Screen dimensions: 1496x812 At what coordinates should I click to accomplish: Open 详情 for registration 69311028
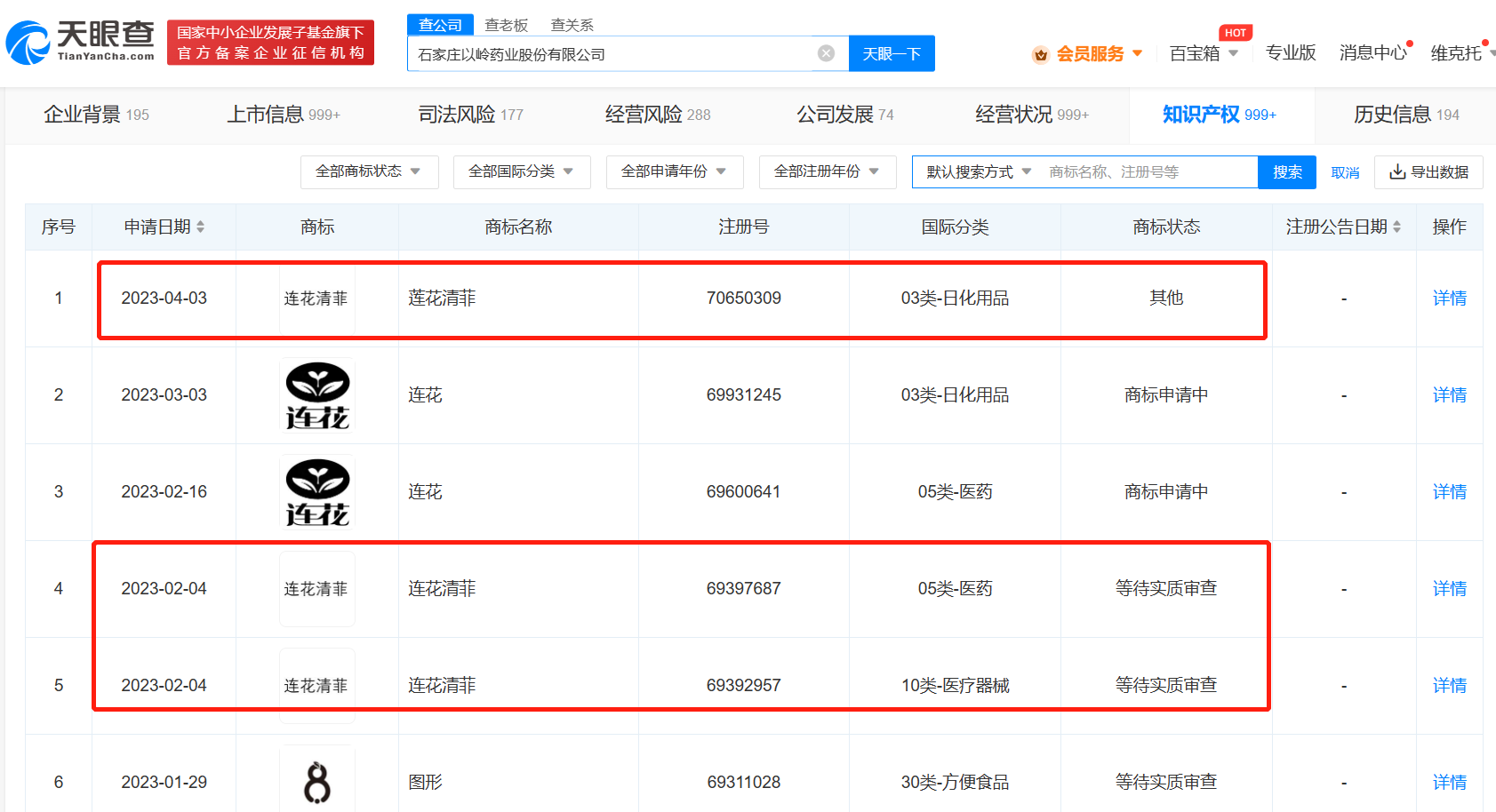1449,783
